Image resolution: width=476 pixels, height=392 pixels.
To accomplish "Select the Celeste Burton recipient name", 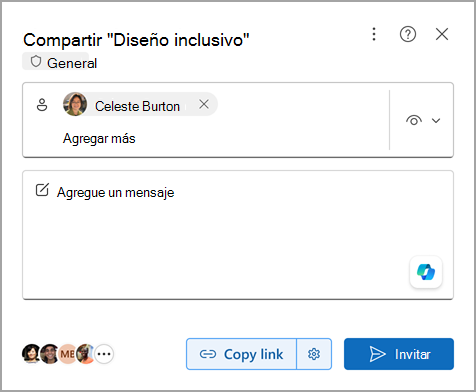I will pyautogui.click(x=137, y=106).
